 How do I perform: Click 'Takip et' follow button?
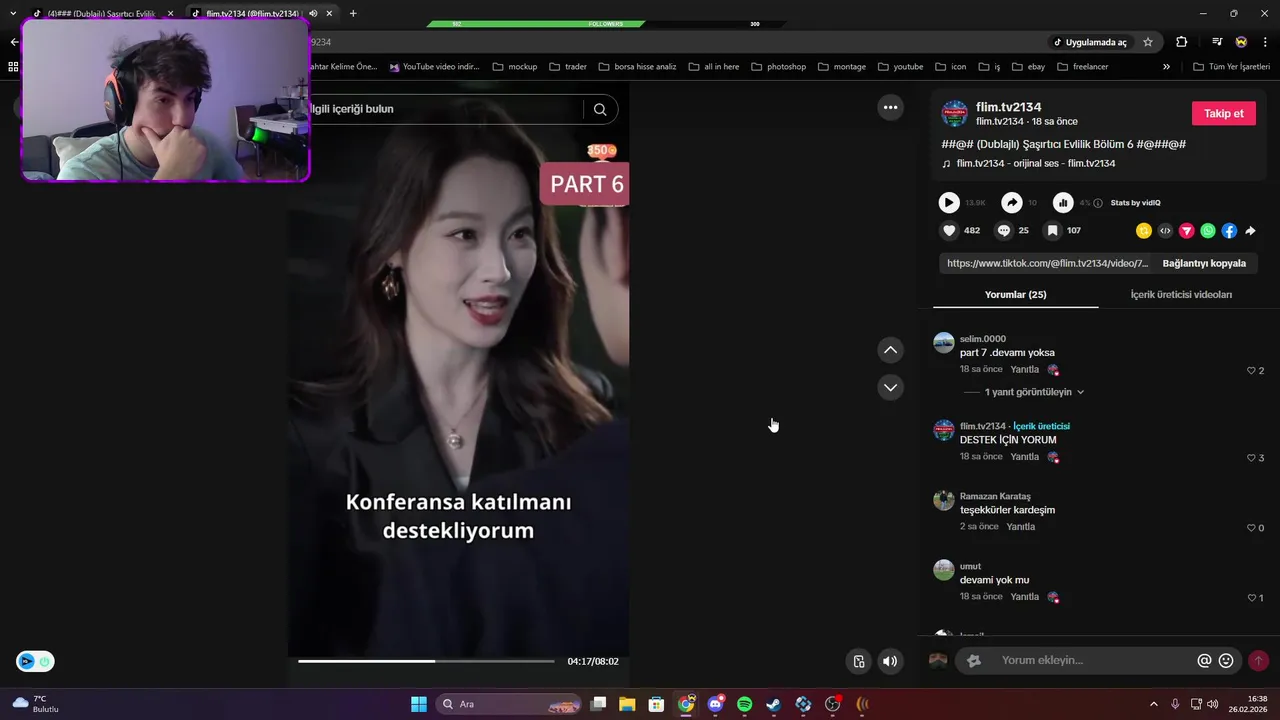click(1223, 113)
